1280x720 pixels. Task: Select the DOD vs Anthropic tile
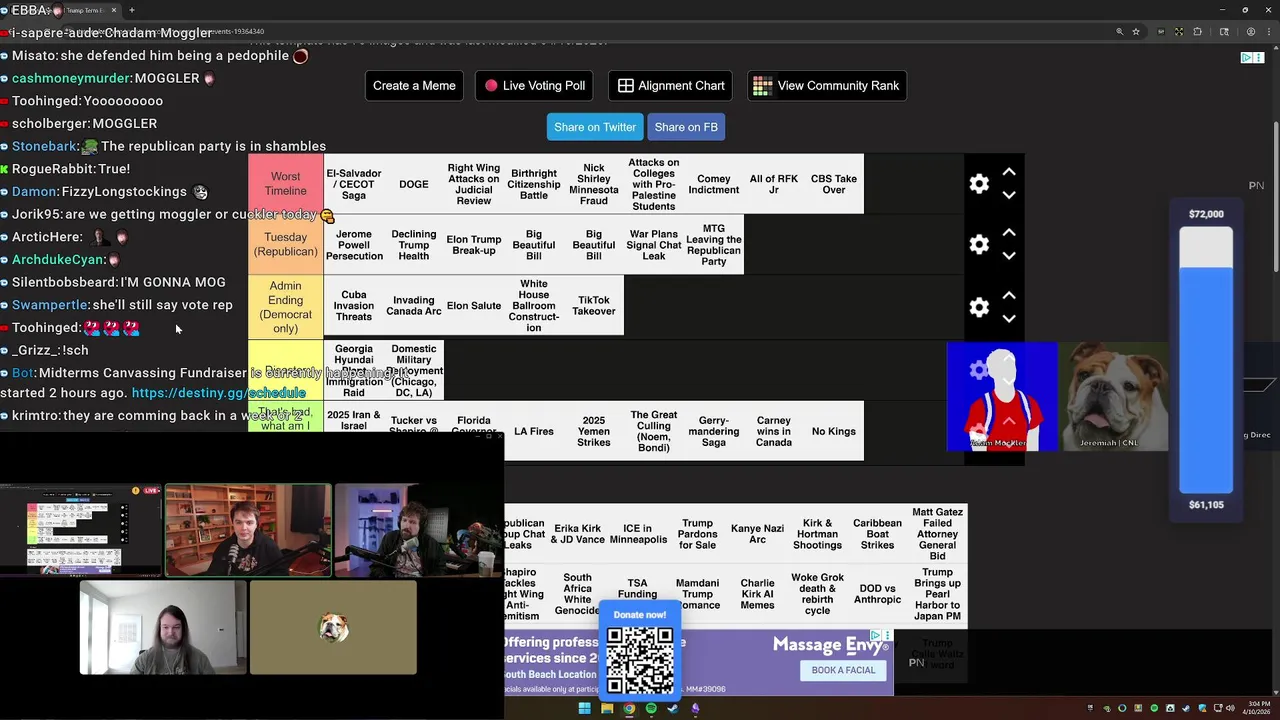(878, 594)
